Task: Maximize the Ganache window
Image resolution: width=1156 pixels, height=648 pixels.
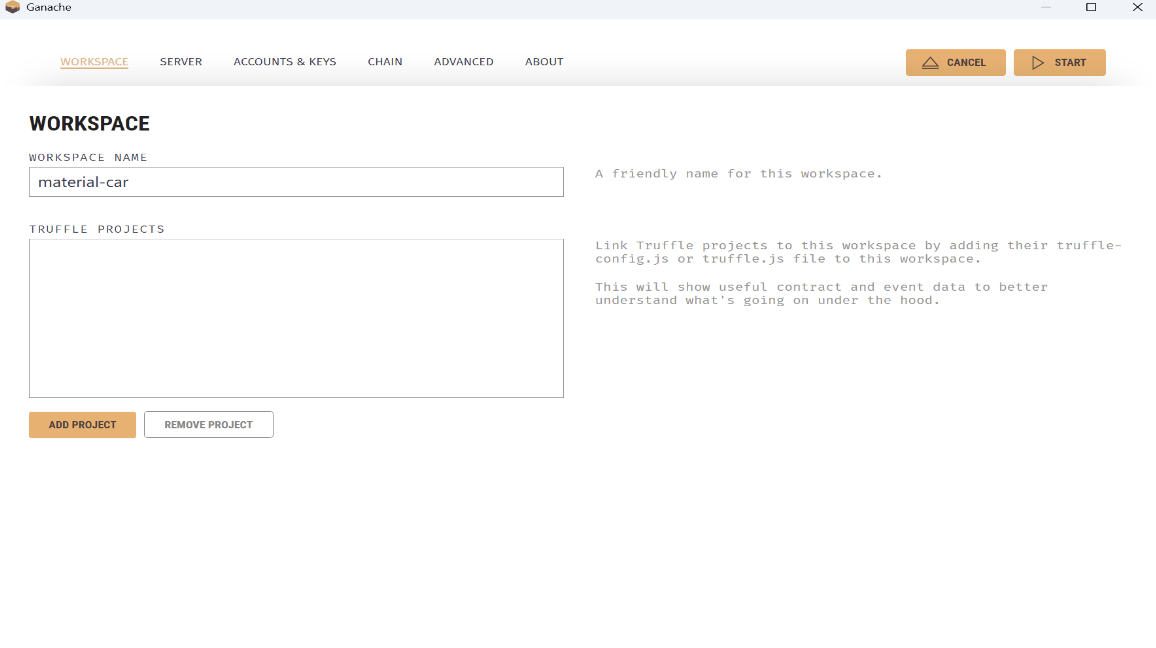Action: click(1091, 7)
